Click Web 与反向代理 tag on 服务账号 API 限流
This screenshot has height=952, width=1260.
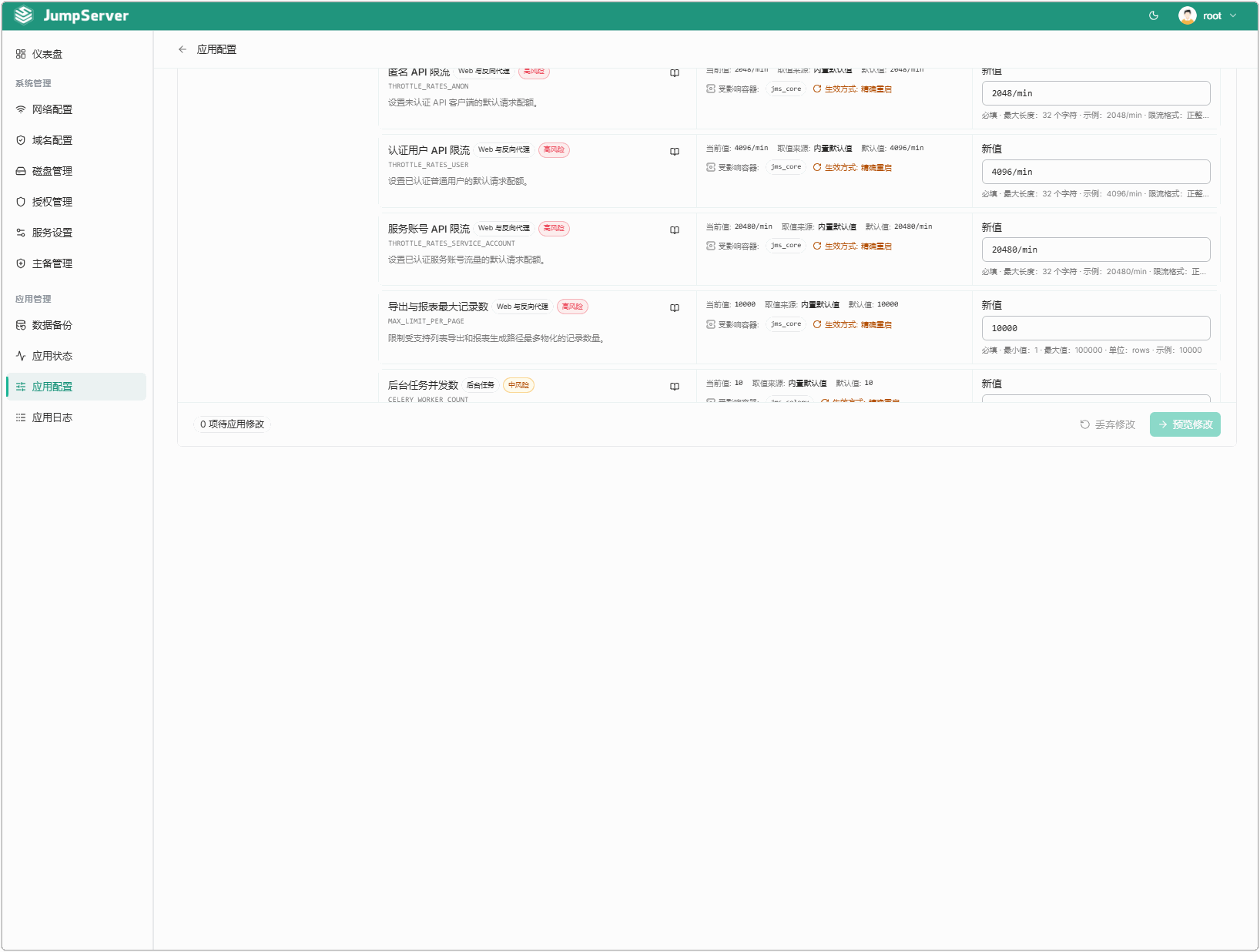[504, 229]
